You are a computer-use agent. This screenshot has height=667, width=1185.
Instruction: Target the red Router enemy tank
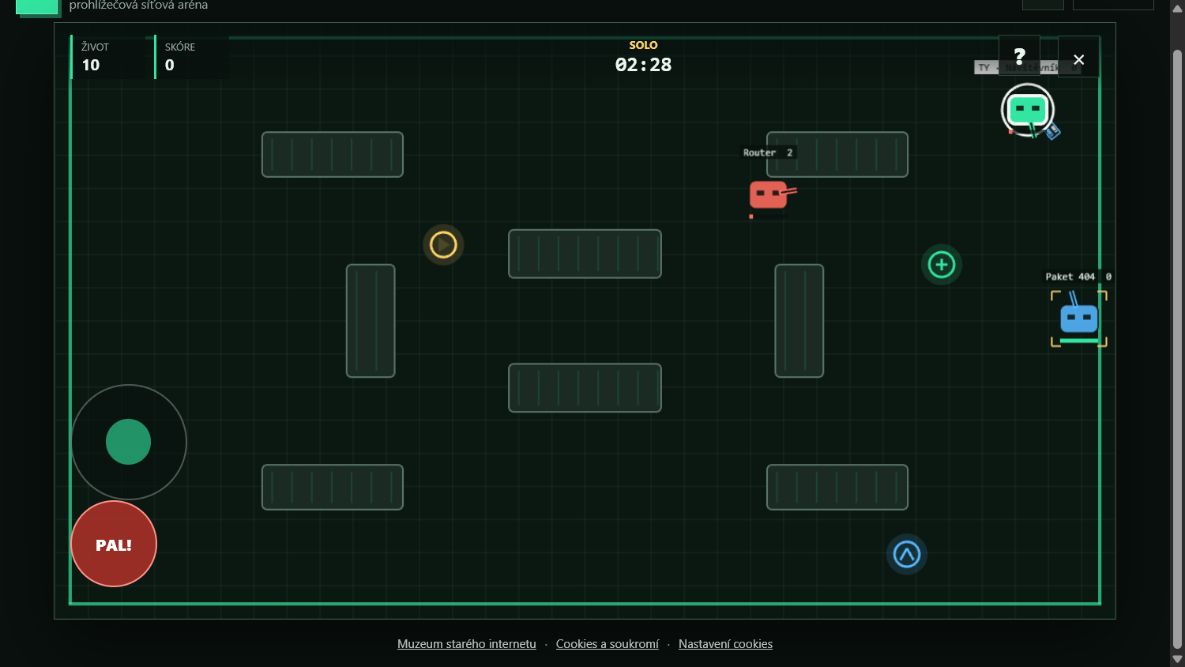[771, 195]
